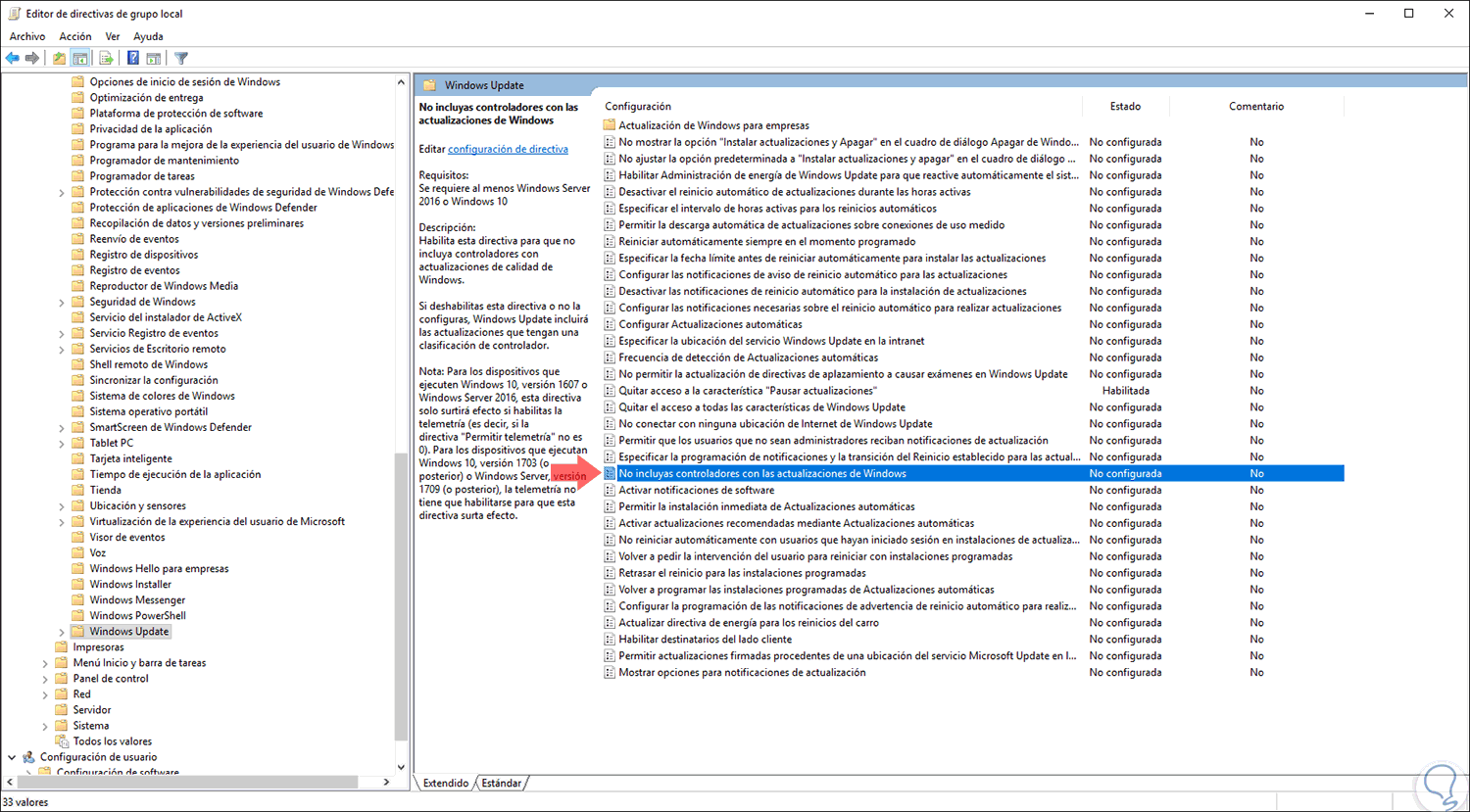Image resolution: width=1470 pixels, height=812 pixels.
Task: Select 'Visor de eventos' in the tree
Action: (127, 537)
